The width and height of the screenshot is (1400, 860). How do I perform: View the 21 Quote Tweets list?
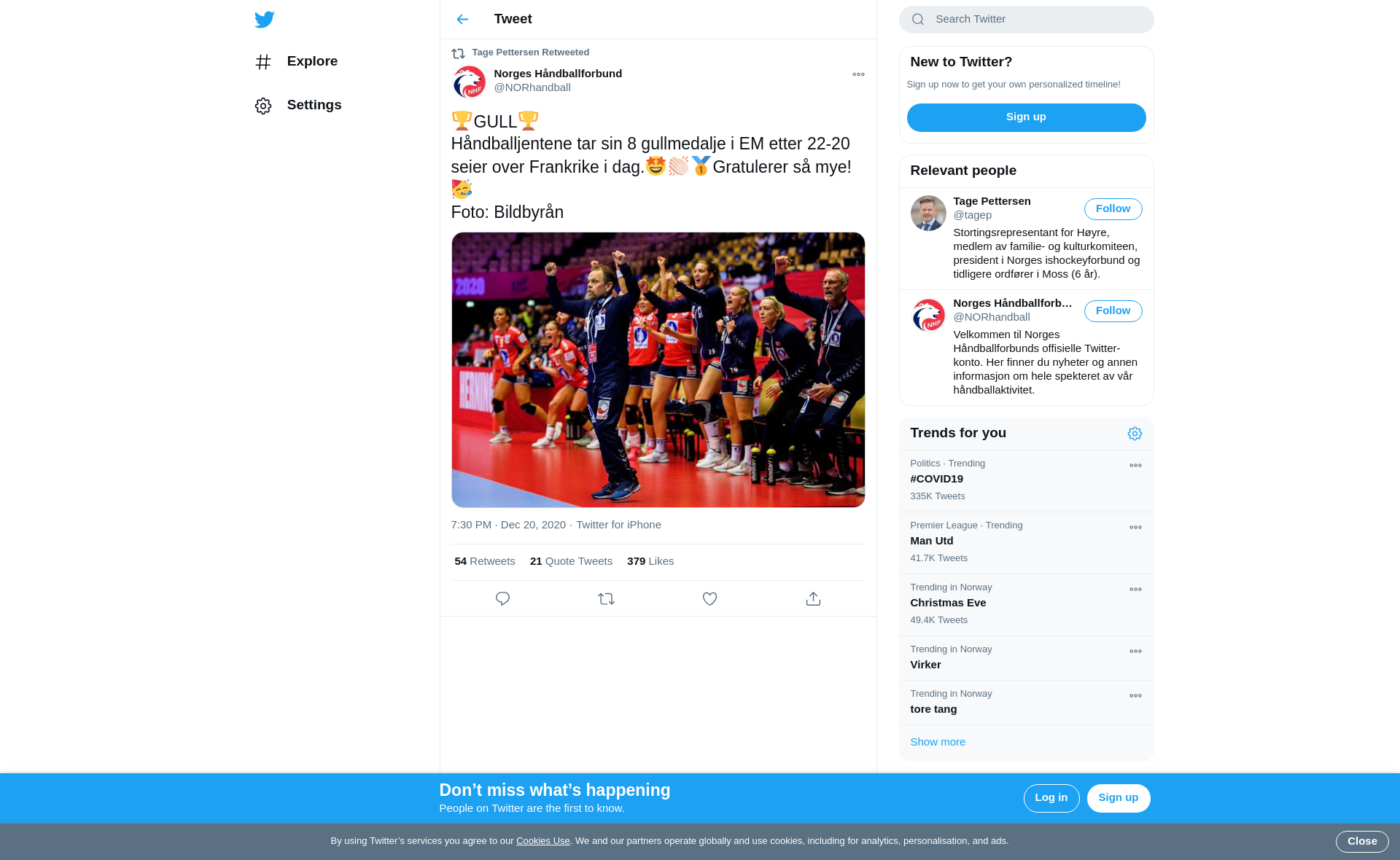point(571,561)
